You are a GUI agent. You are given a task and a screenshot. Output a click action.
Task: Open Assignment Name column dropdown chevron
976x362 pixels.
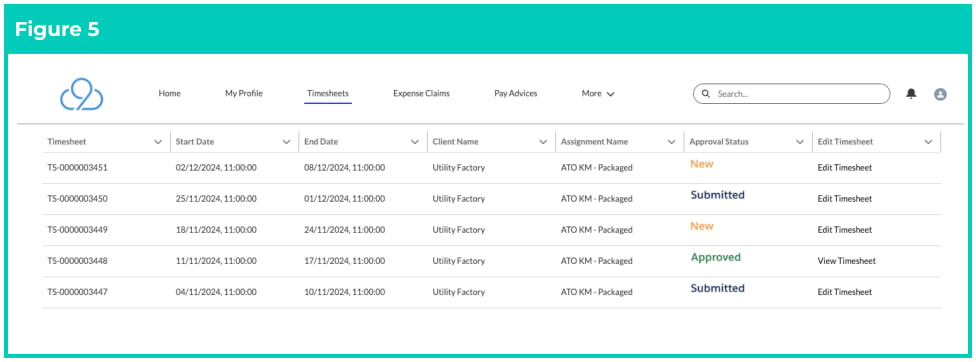[671, 142]
